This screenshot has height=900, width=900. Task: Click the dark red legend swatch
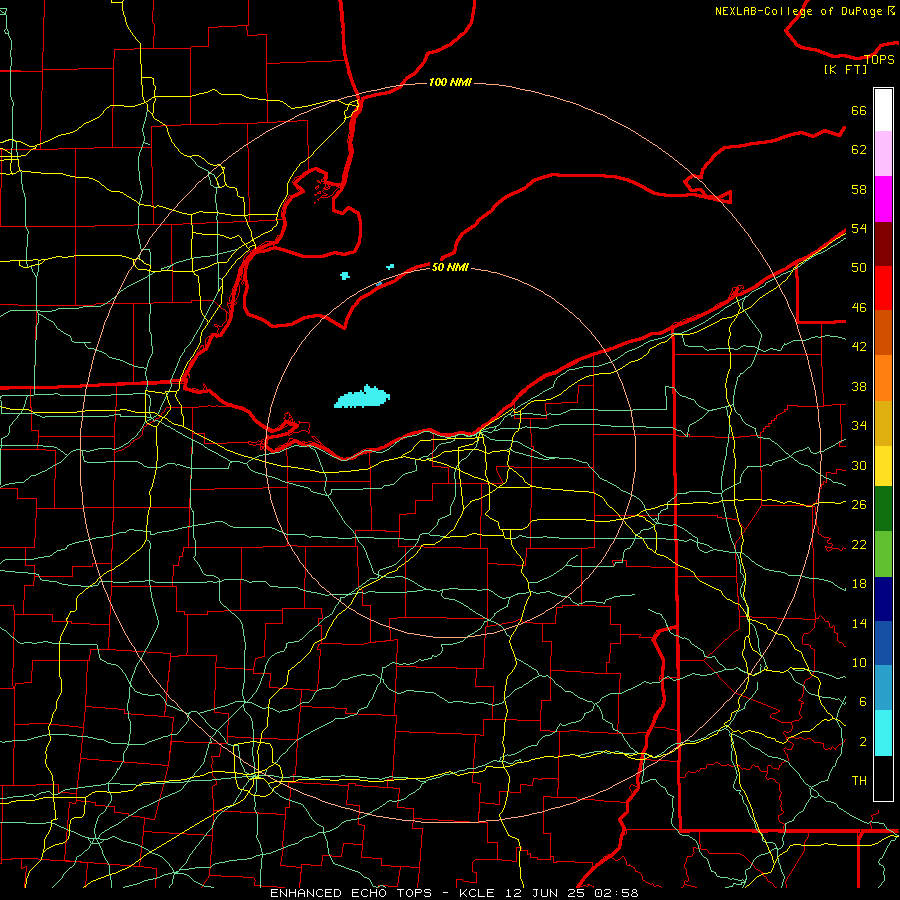tap(883, 245)
